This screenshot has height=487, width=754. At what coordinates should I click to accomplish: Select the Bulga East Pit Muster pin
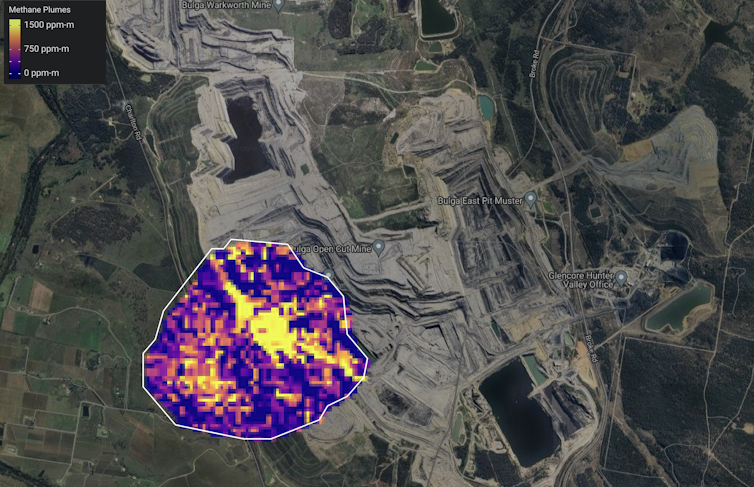531,199
